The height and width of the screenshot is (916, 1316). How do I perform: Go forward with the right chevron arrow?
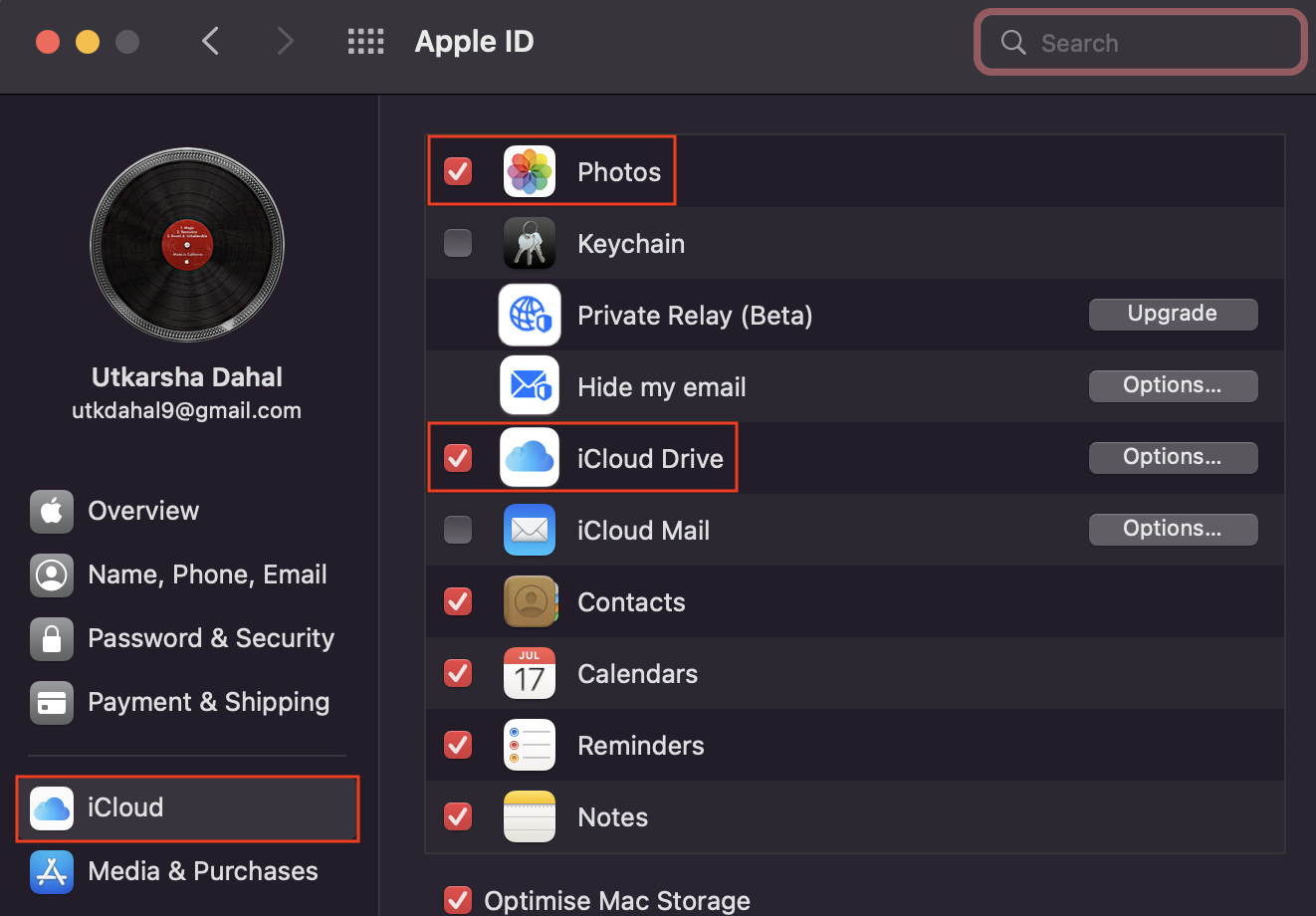[x=286, y=41]
